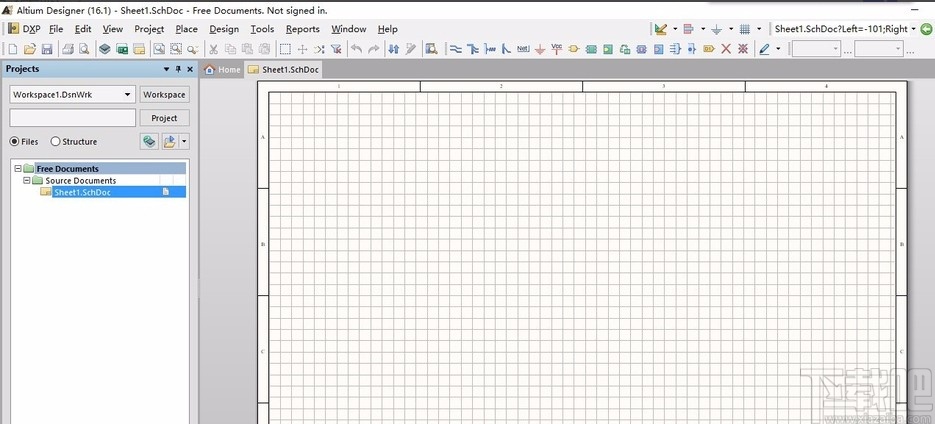Select Sheet1.SchDoc in the project tree

point(82,192)
